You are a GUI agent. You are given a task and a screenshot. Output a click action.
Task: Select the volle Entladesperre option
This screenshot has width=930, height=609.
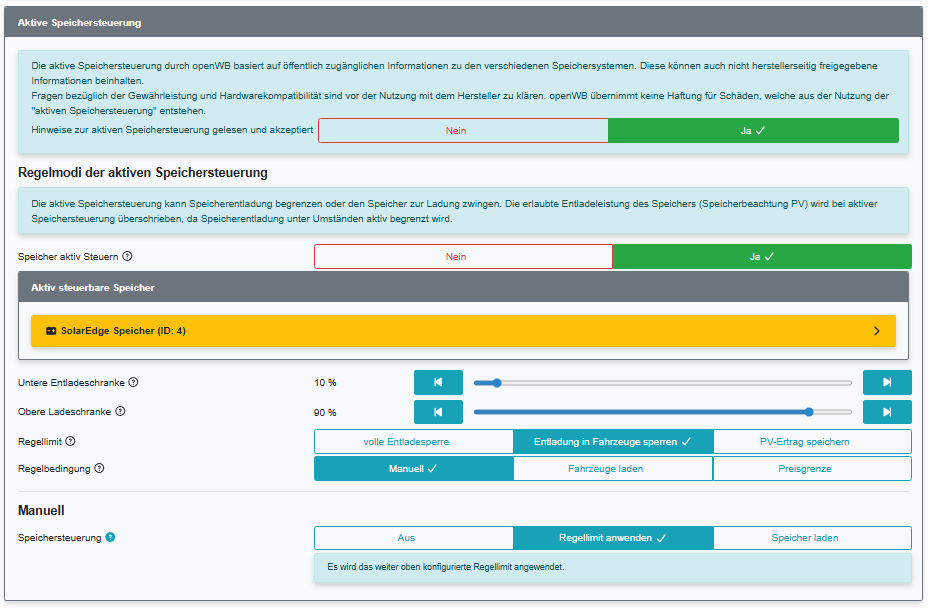(413, 441)
